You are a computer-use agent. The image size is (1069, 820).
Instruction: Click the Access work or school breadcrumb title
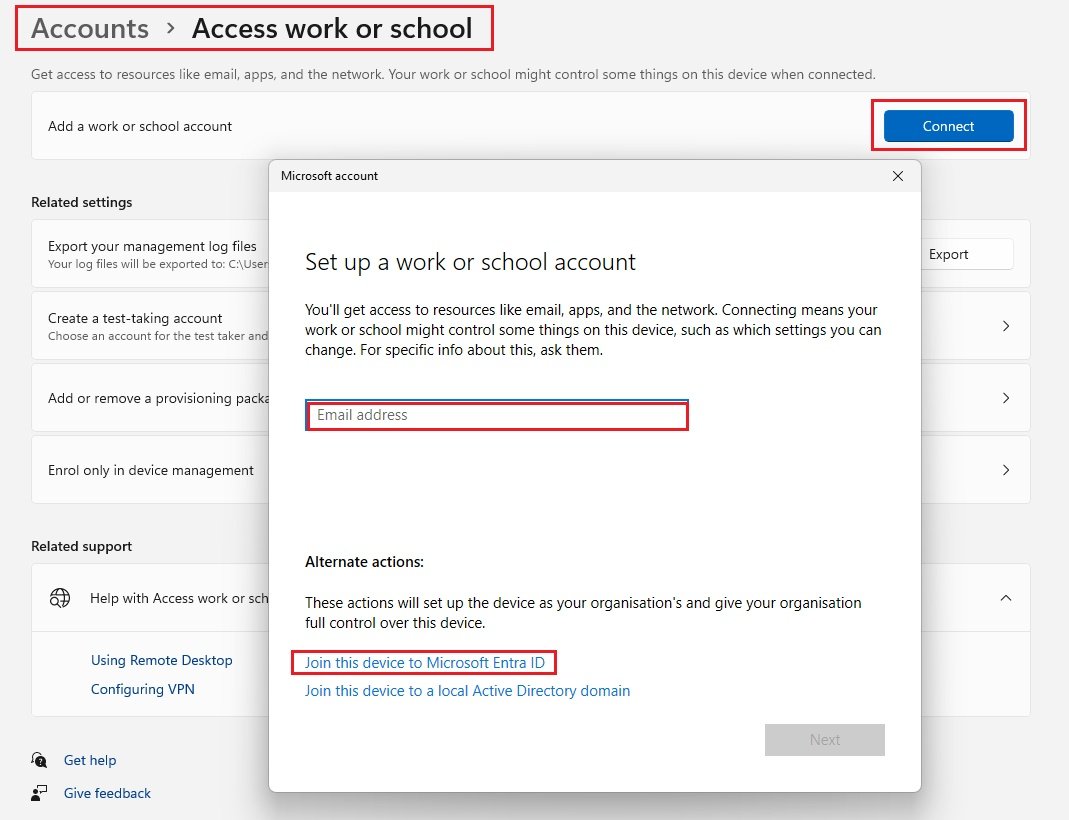coord(332,29)
